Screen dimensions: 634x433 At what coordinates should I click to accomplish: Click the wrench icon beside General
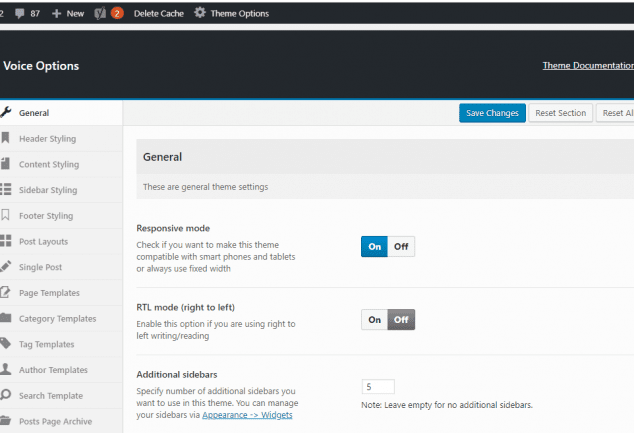[6, 112]
